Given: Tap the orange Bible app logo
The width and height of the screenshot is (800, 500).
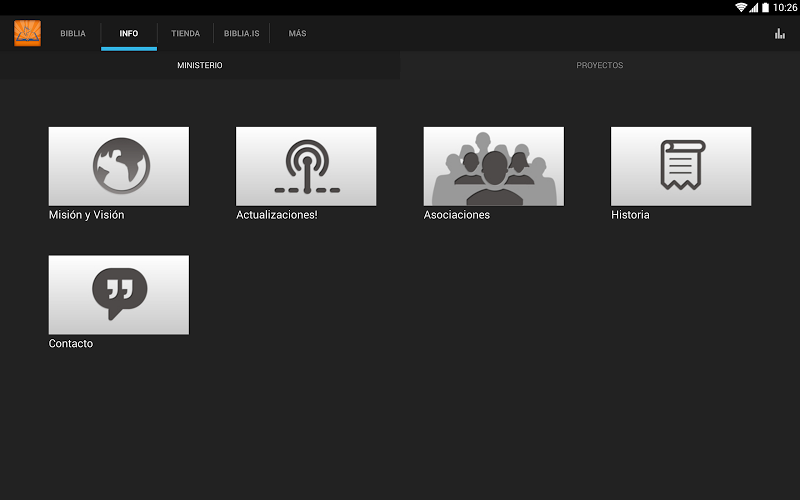Looking at the screenshot, I should [x=28, y=33].
